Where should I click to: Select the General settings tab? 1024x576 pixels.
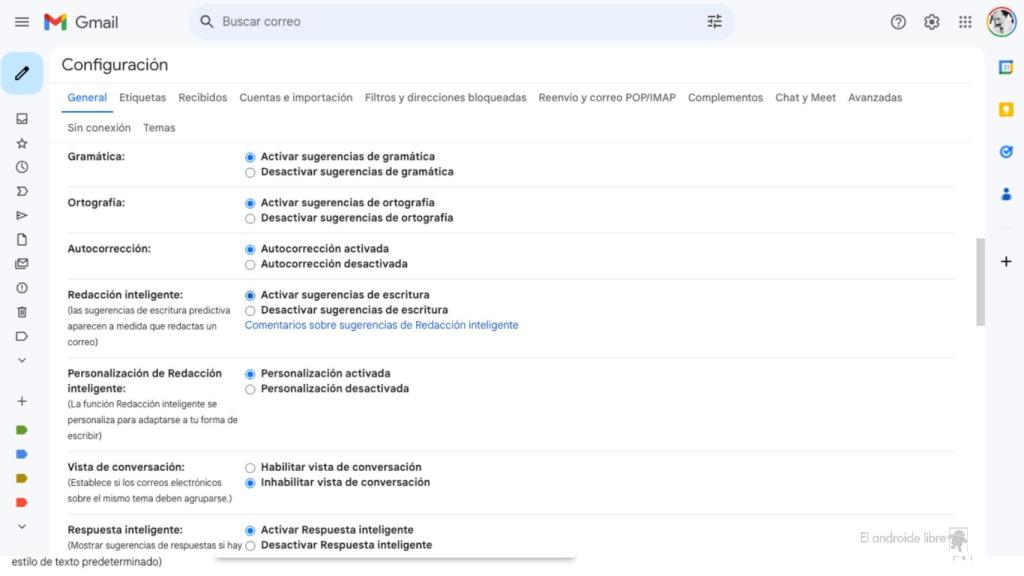pyautogui.click(x=87, y=97)
